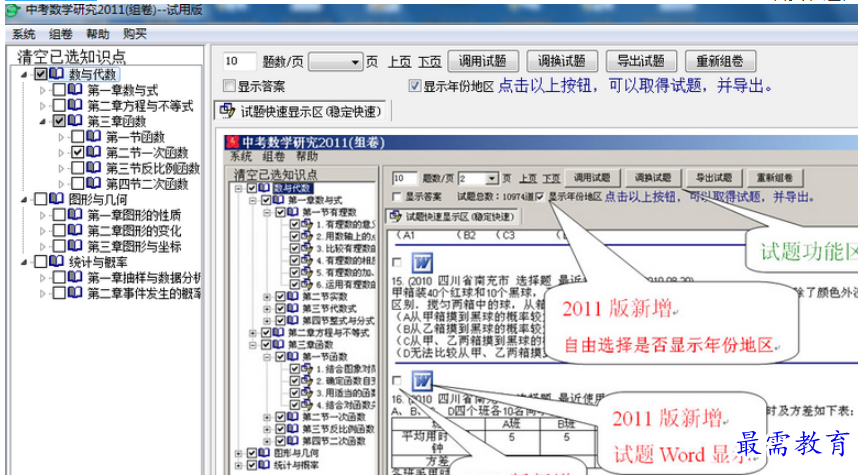
Task: Check the 第一章数与式 checkbox
Action: 59,90
